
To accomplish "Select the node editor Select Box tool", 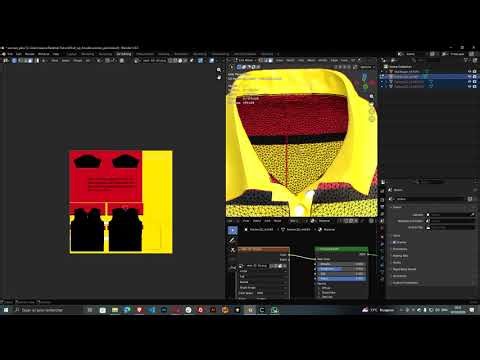I will click(x=233, y=230).
